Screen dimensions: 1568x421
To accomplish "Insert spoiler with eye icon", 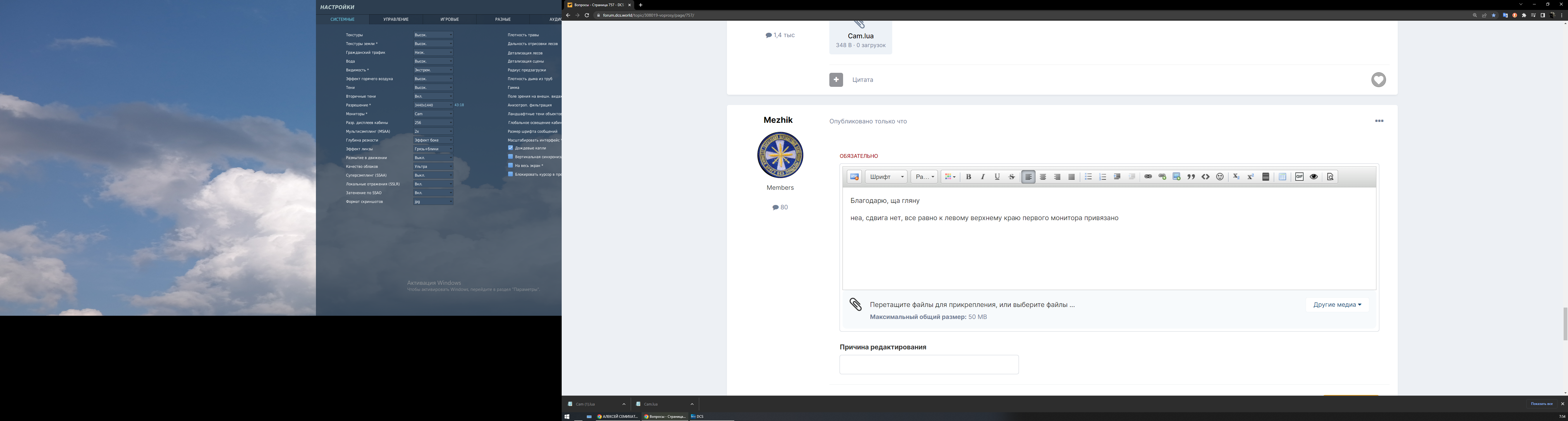I will click(x=1314, y=177).
